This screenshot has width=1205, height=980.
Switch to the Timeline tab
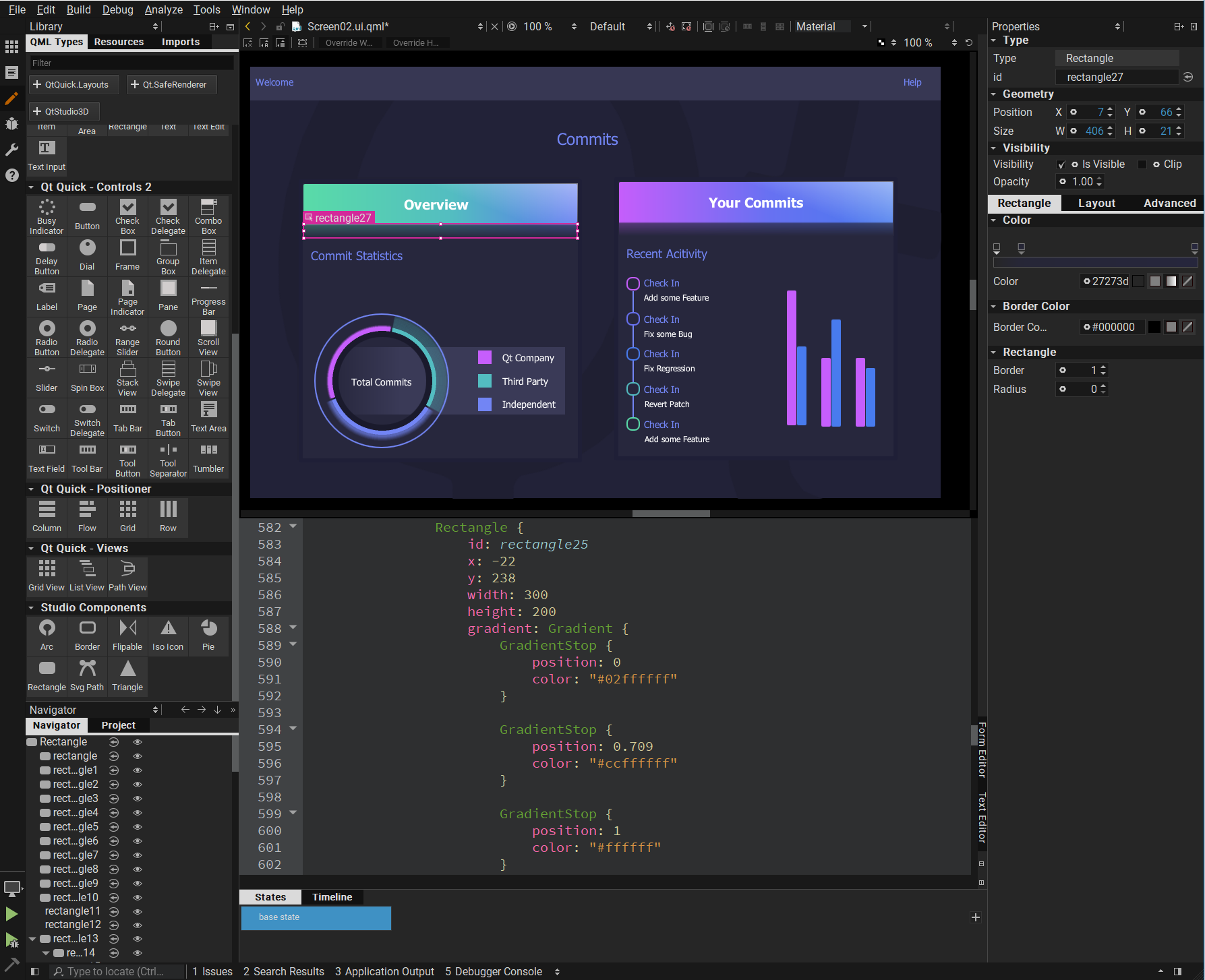point(332,896)
